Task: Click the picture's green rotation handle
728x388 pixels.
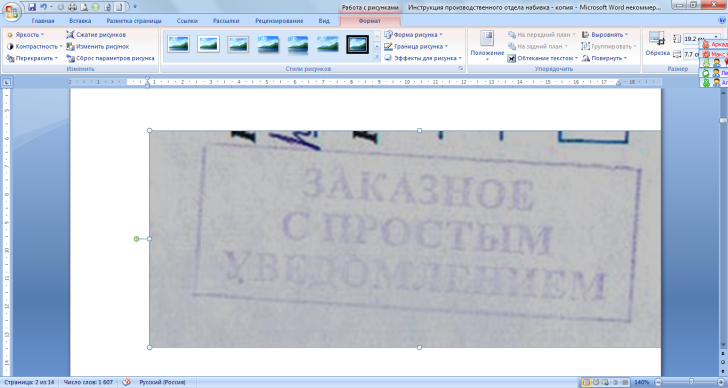Action: (136, 239)
